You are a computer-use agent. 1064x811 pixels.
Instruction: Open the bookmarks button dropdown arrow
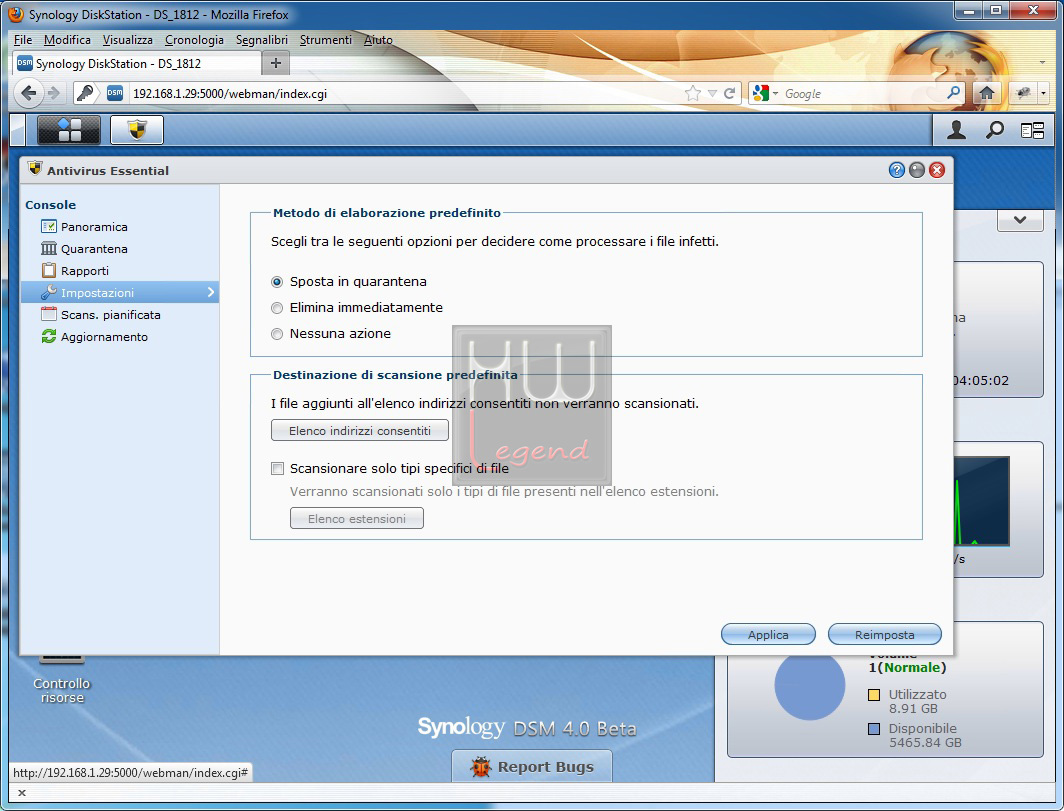coord(1043,93)
